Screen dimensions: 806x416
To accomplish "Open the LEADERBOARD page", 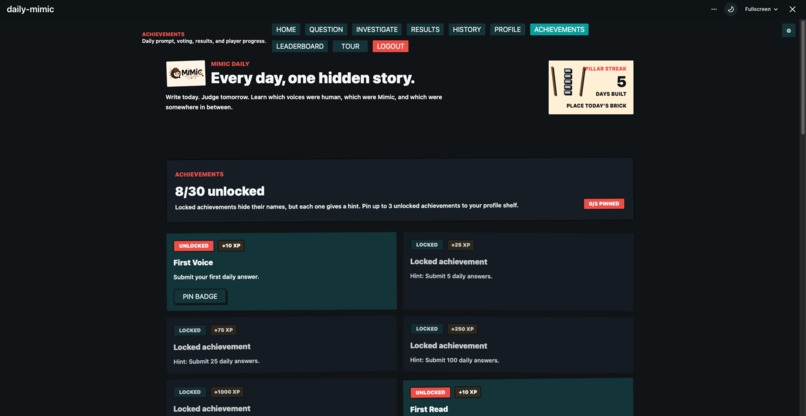I will coord(300,46).
